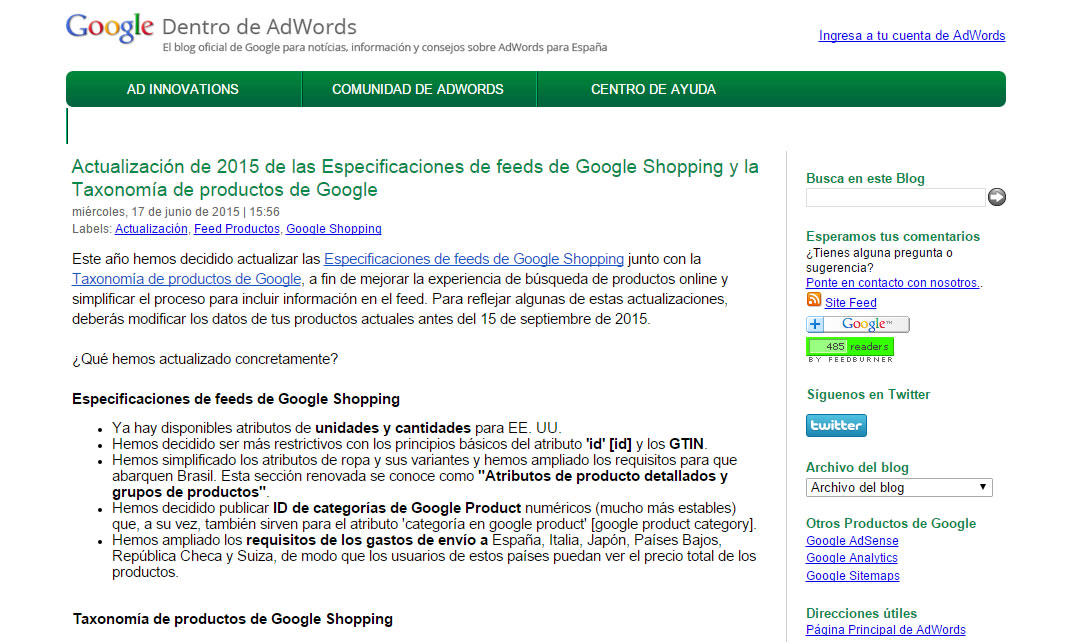Expand the blog archive selector arrow
Viewport: 1077px width, 642px height.
point(984,487)
